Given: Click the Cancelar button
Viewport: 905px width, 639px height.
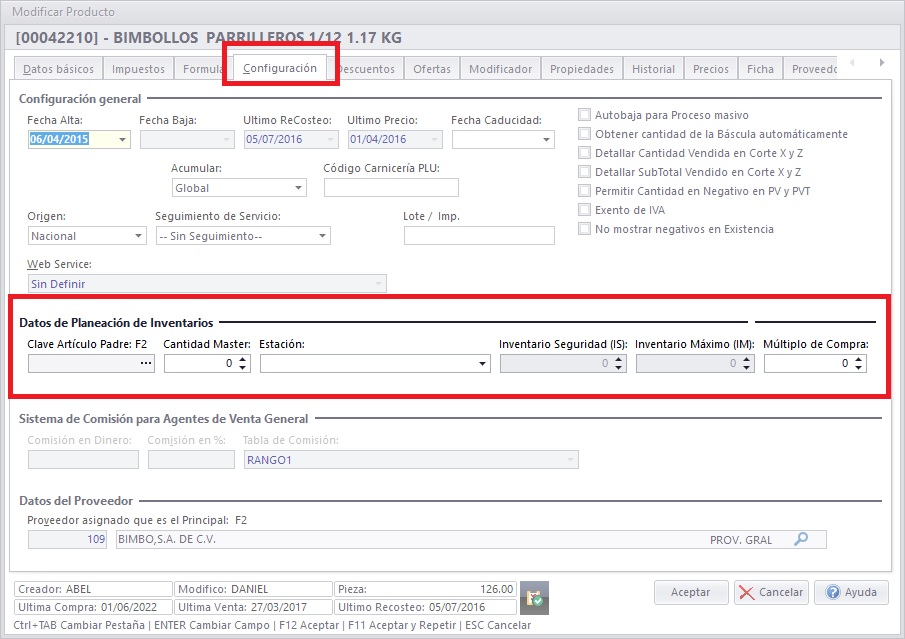Looking at the screenshot, I should click(x=771, y=592).
